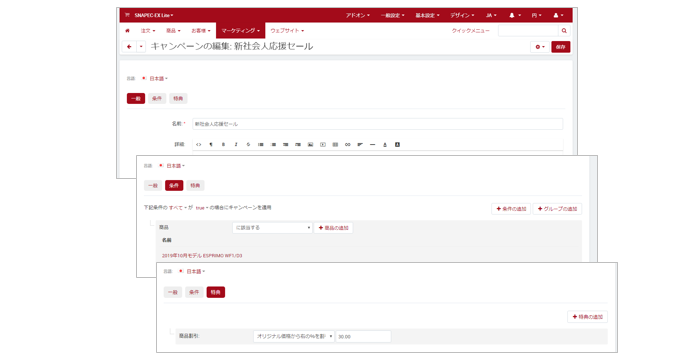
Task: Click the search box in the top bar
Action: [x=528, y=31]
